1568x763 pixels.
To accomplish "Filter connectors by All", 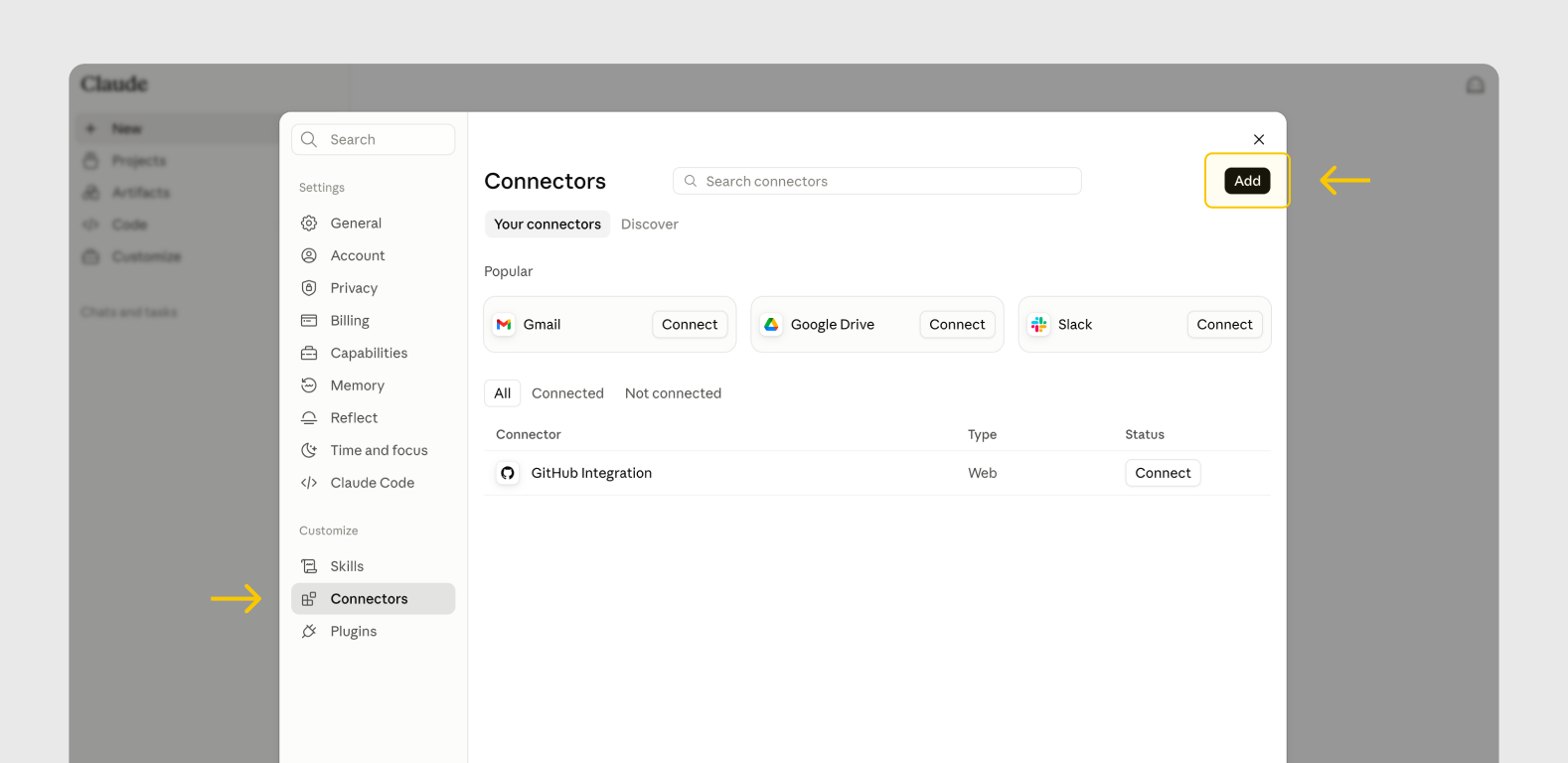I will pyautogui.click(x=503, y=393).
